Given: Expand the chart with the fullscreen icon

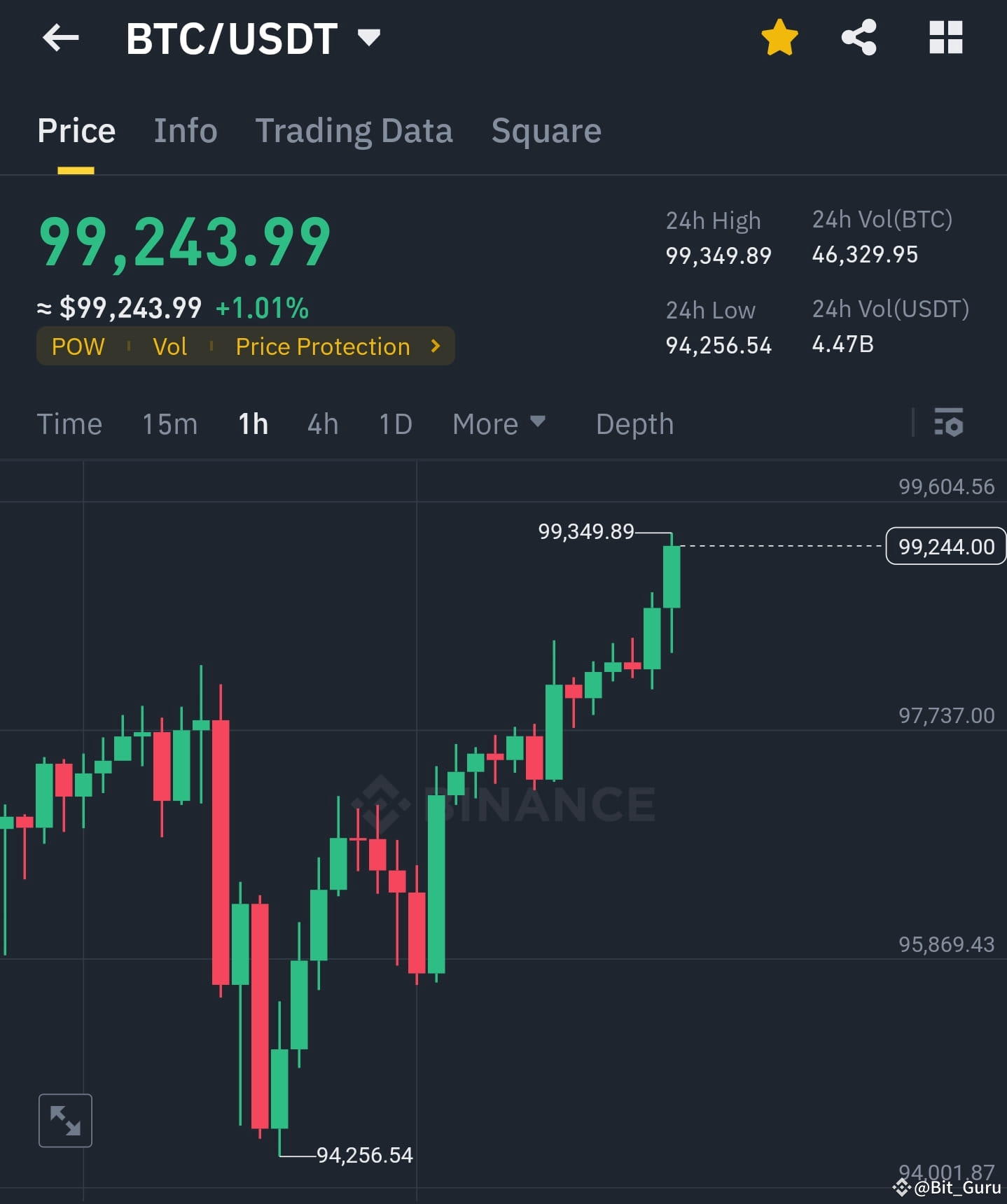Looking at the screenshot, I should coord(65,1120).
